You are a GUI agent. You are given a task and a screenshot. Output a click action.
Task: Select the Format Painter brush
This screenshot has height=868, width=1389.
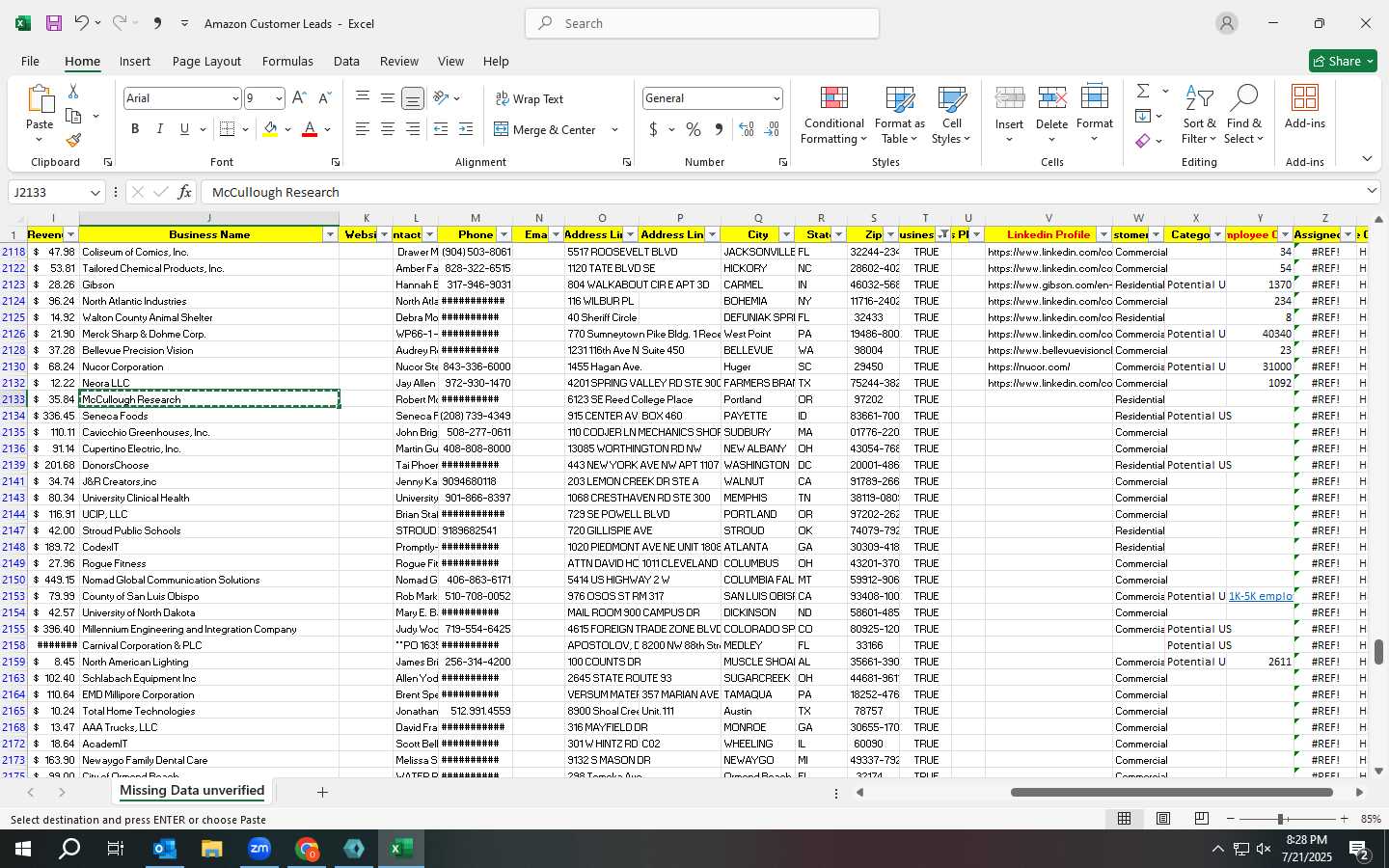73,140
